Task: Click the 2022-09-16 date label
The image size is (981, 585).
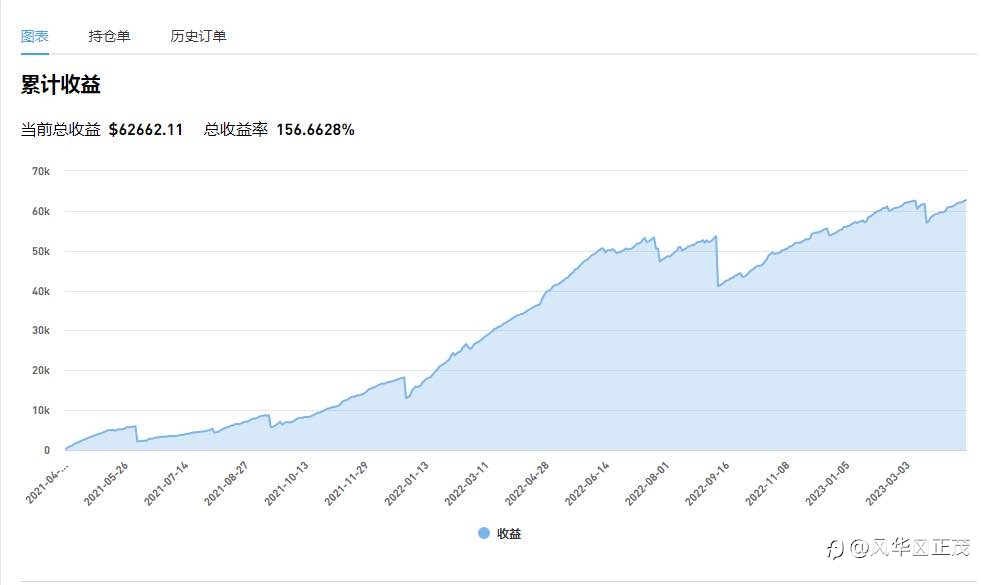Action: (x=706, y=484)
